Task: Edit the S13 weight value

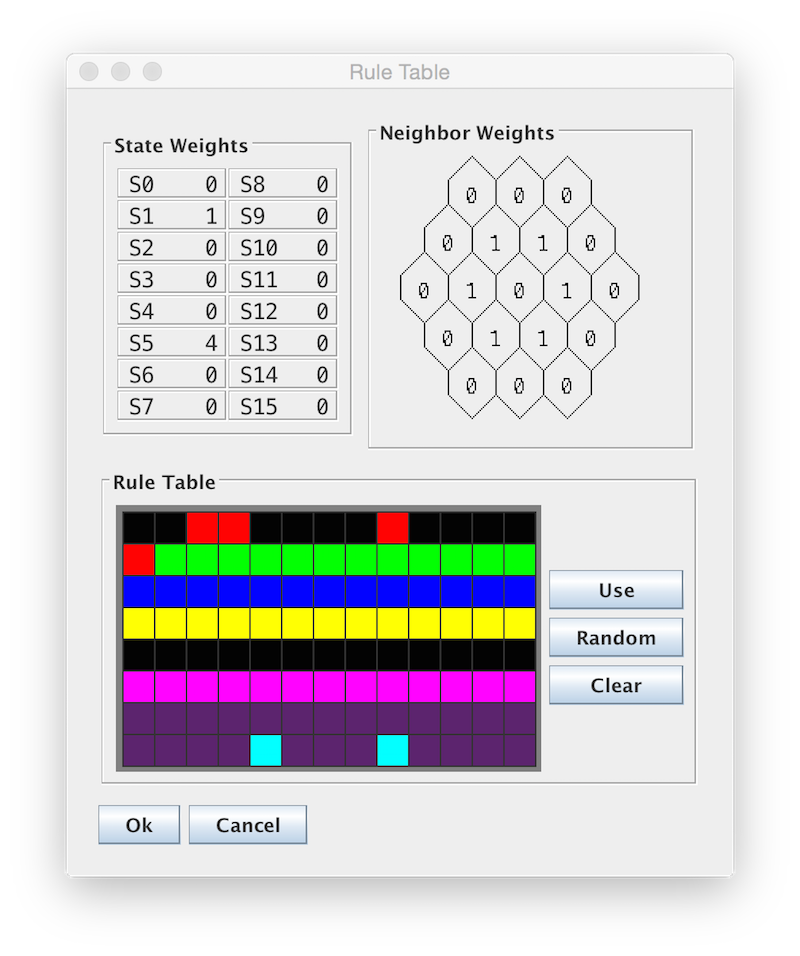Action: tap(282, 342)
